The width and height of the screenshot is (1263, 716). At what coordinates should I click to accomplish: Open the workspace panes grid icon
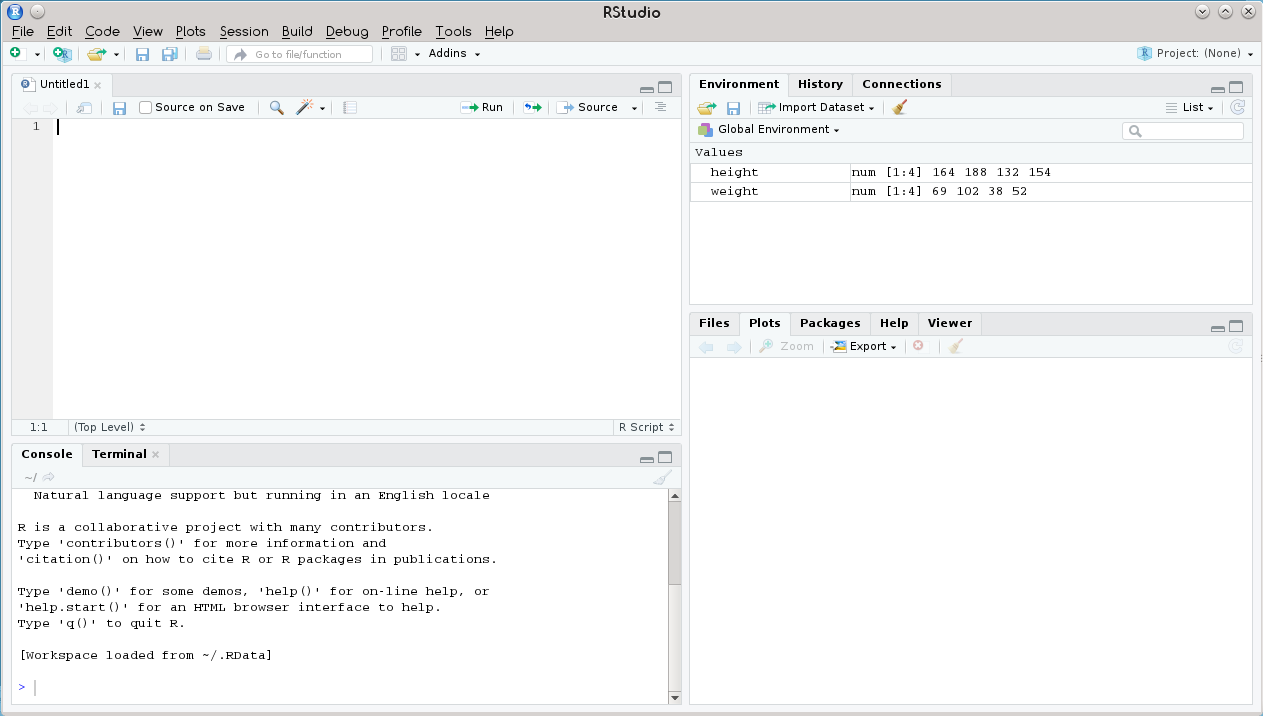pyautogui.click(x=399, y=54)
